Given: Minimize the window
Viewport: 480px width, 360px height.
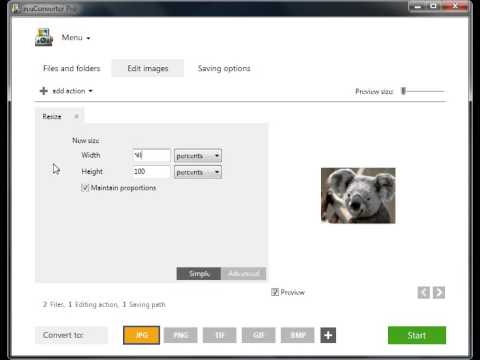Looking at the screenshot, I should 418,6.
